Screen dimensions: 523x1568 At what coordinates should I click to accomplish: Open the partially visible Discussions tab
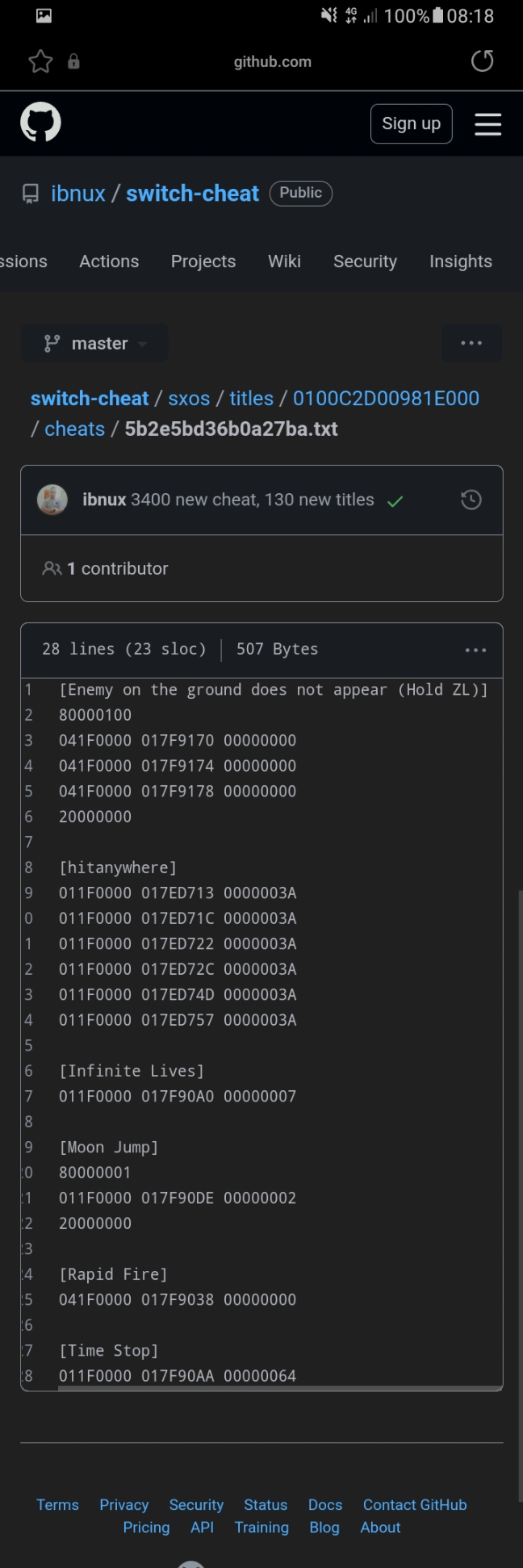coord(23,261)
